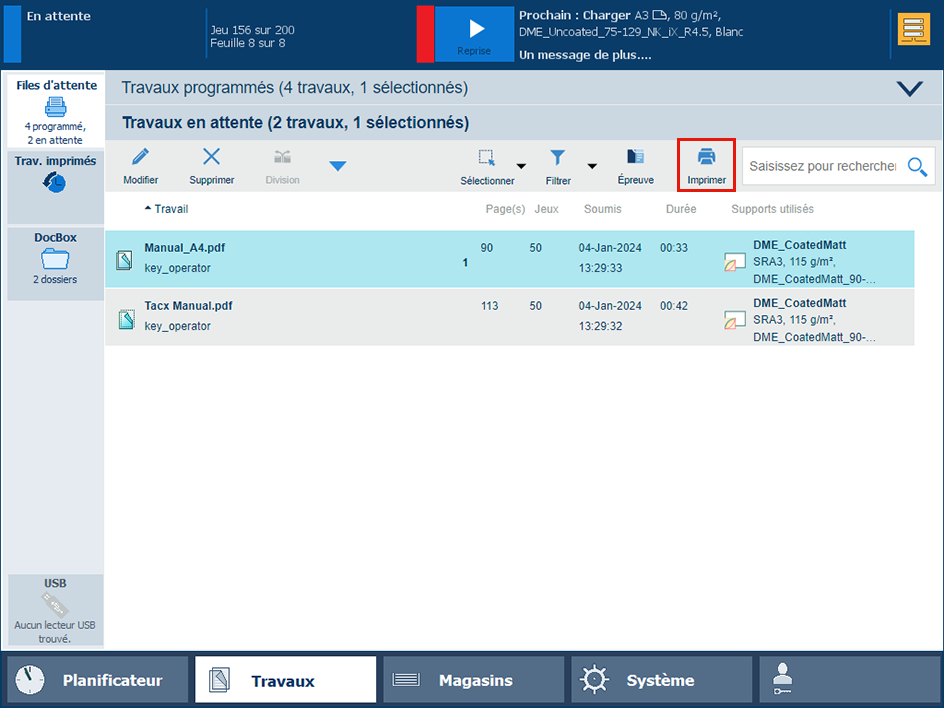
Task: Delete the job with the Supprimer button
Action: (x=211, y=166)
